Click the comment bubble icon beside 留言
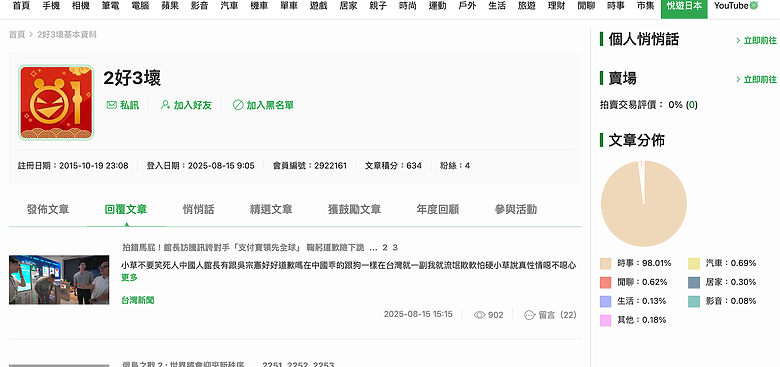780x367 pixels. click(529, 315)
